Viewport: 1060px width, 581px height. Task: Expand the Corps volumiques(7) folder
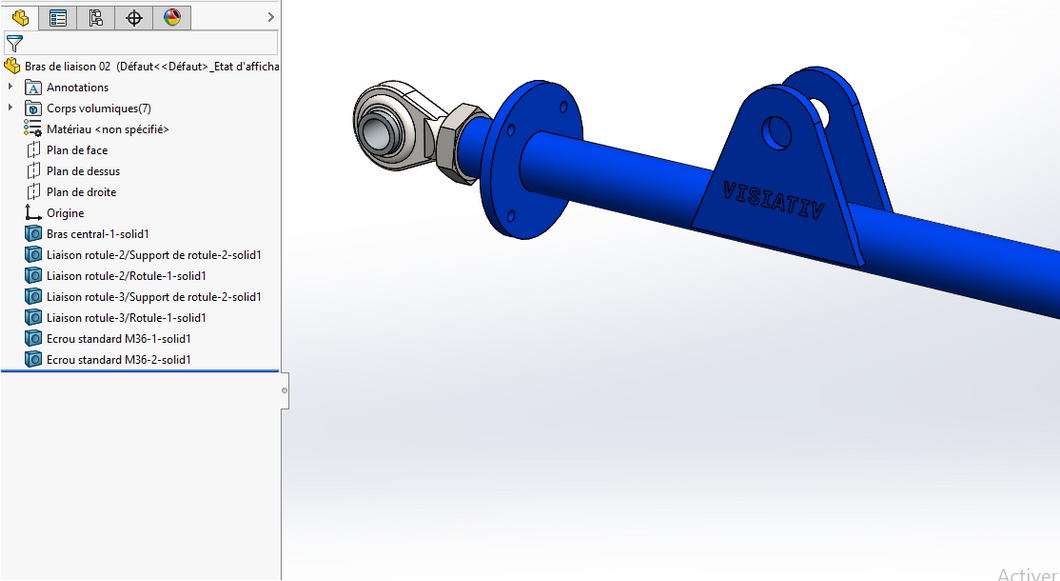coord(10,108)
